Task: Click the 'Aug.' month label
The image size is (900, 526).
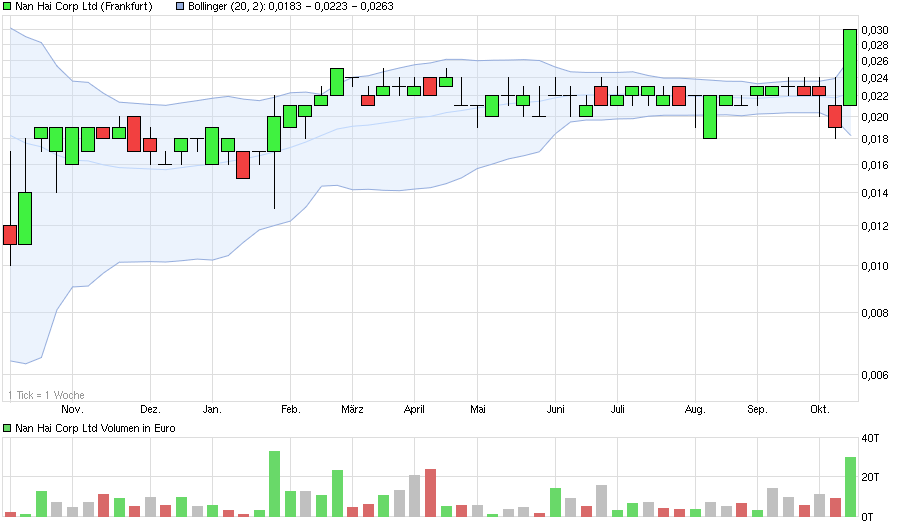Action: point(695,409)
